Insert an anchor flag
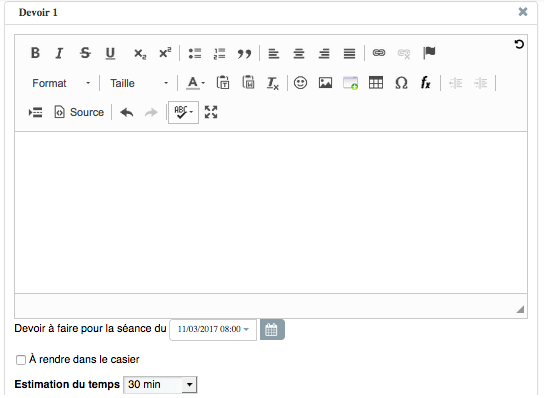The width and height of the screenshot is (544, 398). [x=429, y=53]
